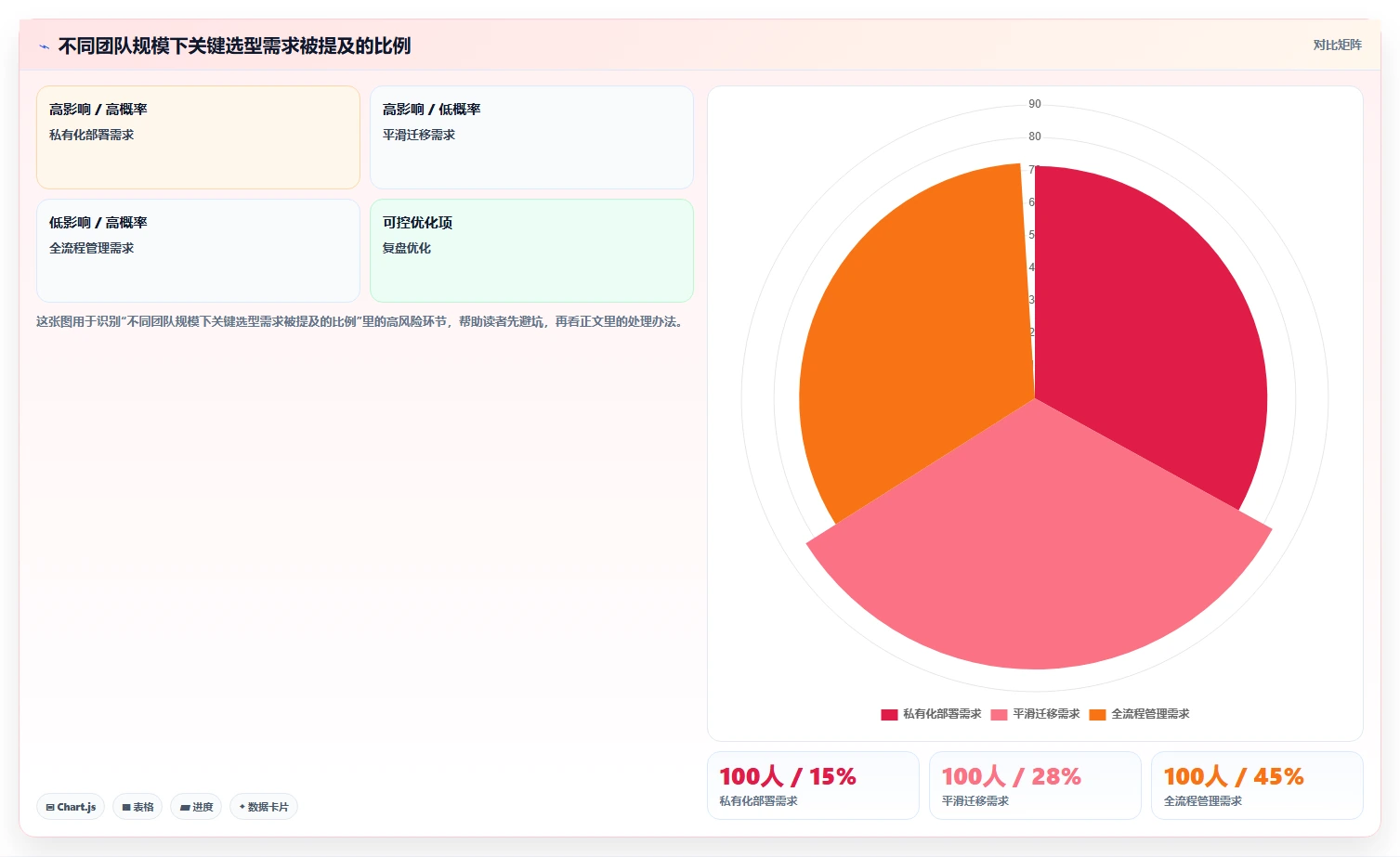Open the 100人 / 45% stat card
The height and width of the screenshot is (857, 1400).
pyautogui.click(x=1257, y=786)
